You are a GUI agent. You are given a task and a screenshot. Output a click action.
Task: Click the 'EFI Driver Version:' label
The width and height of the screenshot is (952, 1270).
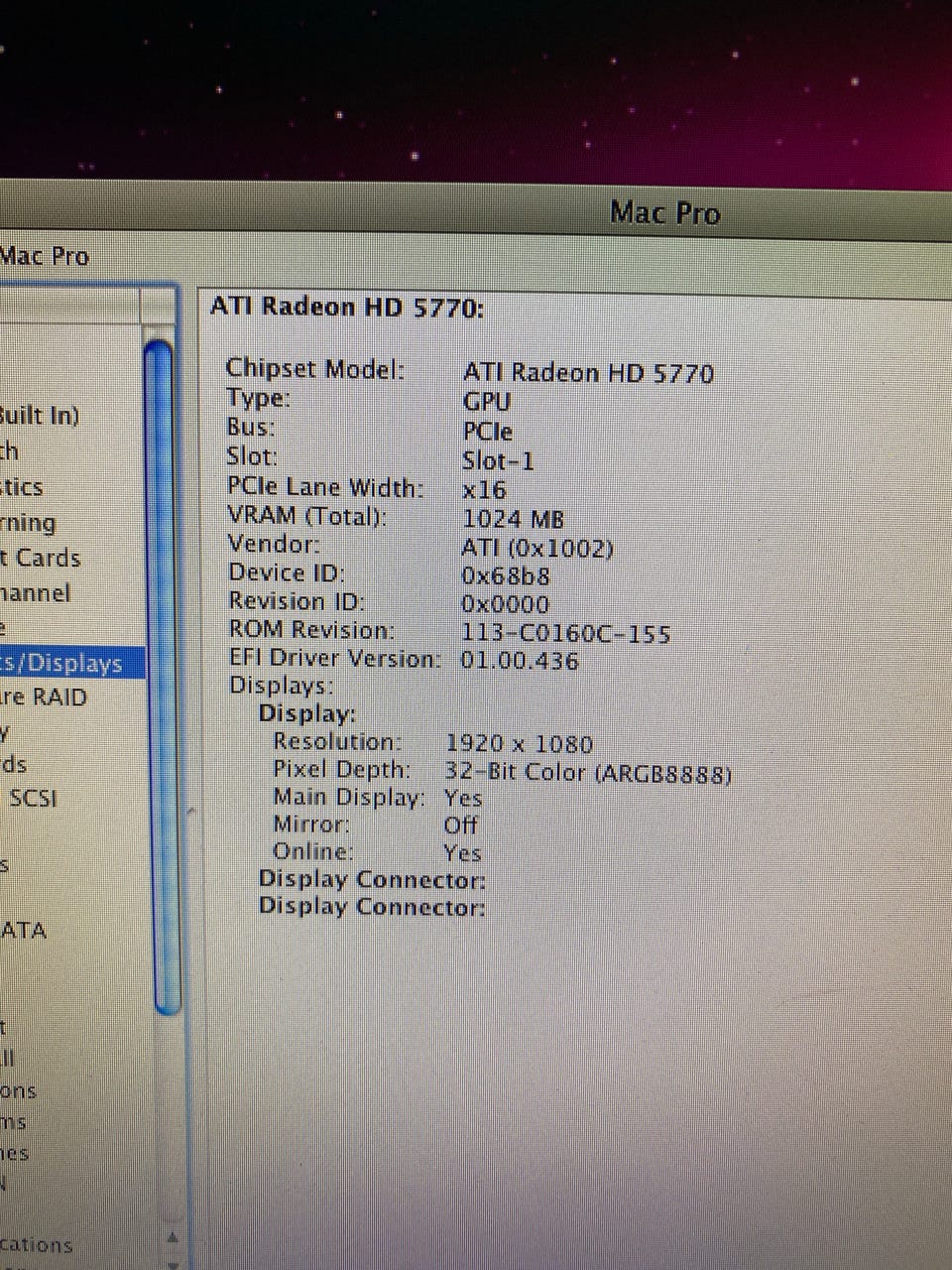(x=335, y=658)
